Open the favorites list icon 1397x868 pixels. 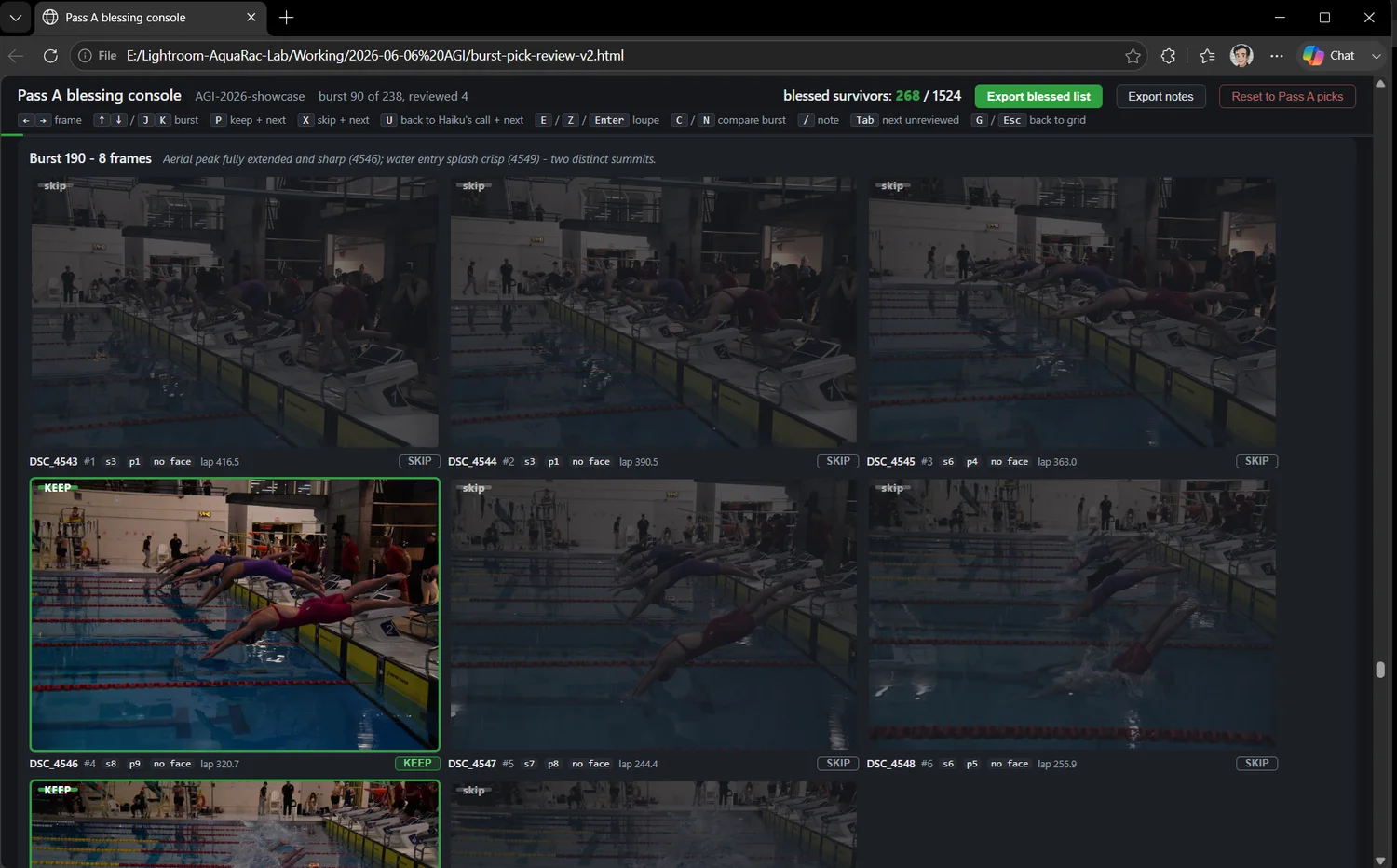point(1207,56)
